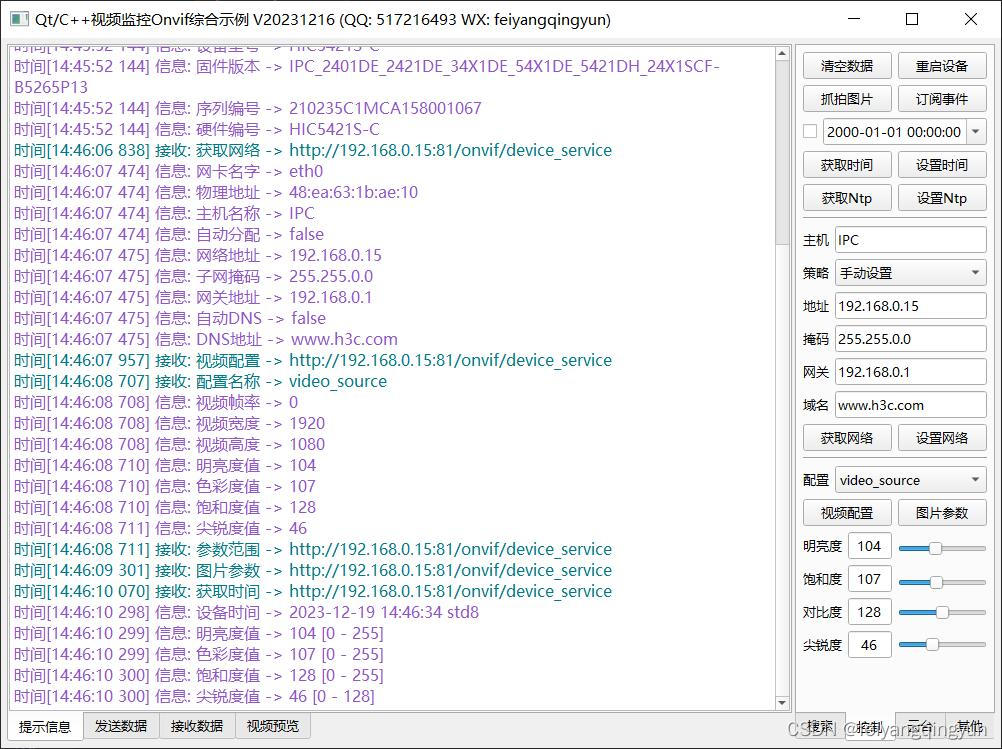Click 重启设备 to restart the device
This screenshot has height=749, width=1002.
pos(942,66)
